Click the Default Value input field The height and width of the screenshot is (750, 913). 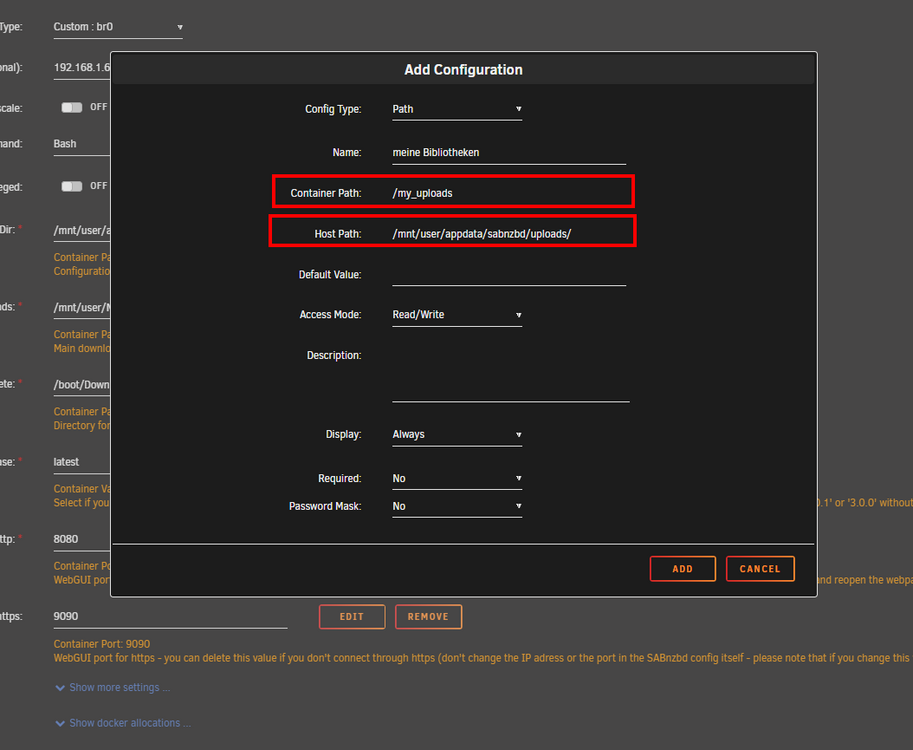(x=509, y=275)
